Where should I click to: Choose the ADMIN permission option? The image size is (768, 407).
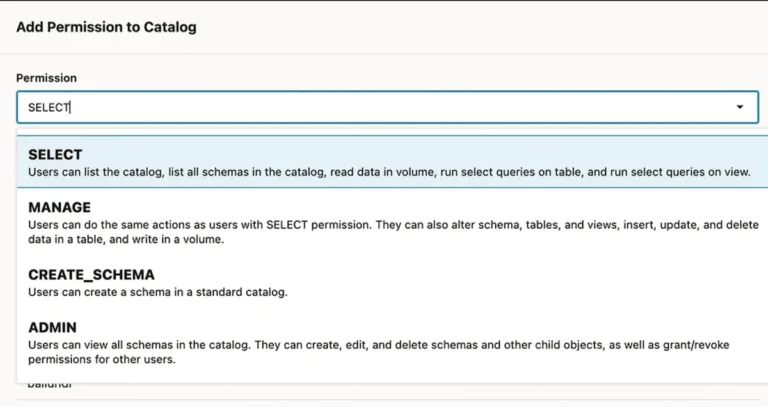pyautogui.click(x=392, y=343)
